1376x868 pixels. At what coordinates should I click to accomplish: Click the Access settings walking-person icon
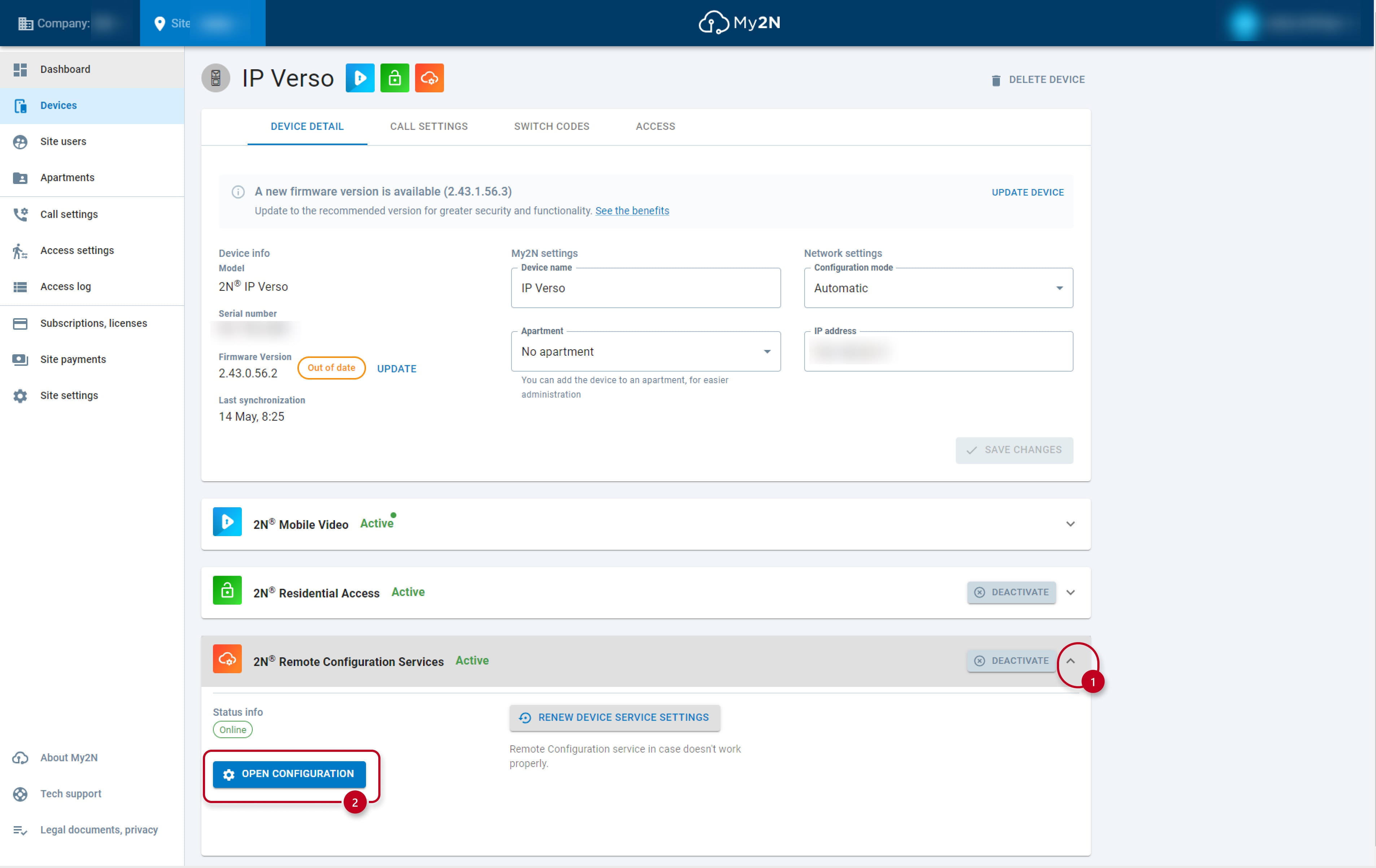pyautogui.click(x=20, y=251)
